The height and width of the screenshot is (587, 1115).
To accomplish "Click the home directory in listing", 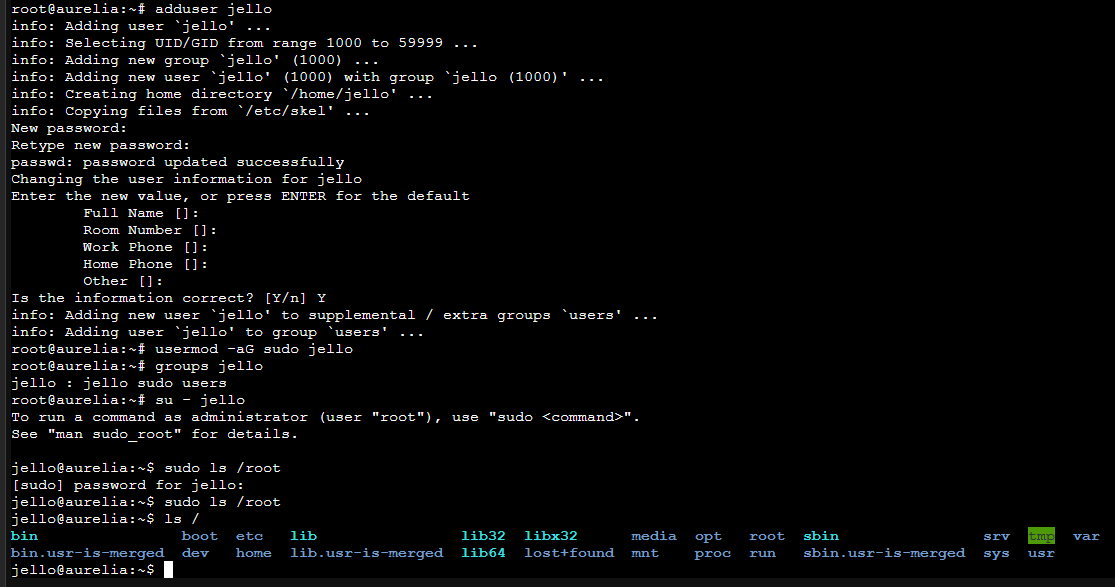I will (254, 553).
